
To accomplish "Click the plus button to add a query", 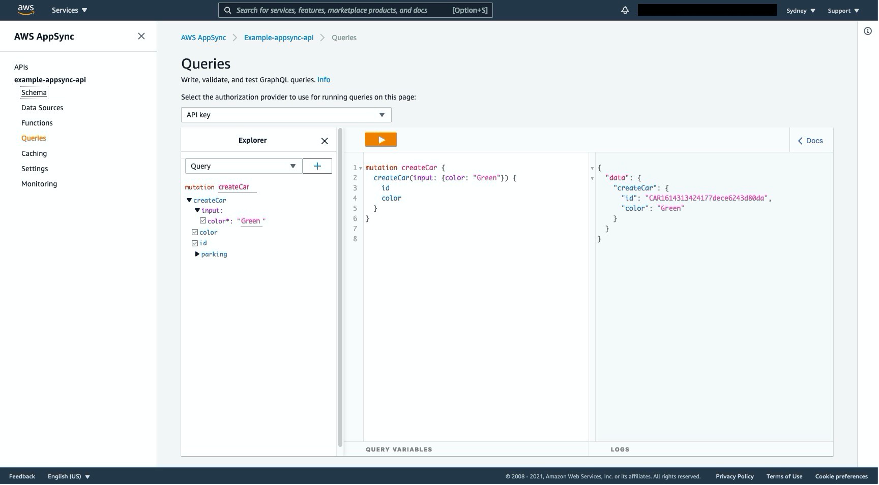I will pyautogui.click(x=317, y=166).
